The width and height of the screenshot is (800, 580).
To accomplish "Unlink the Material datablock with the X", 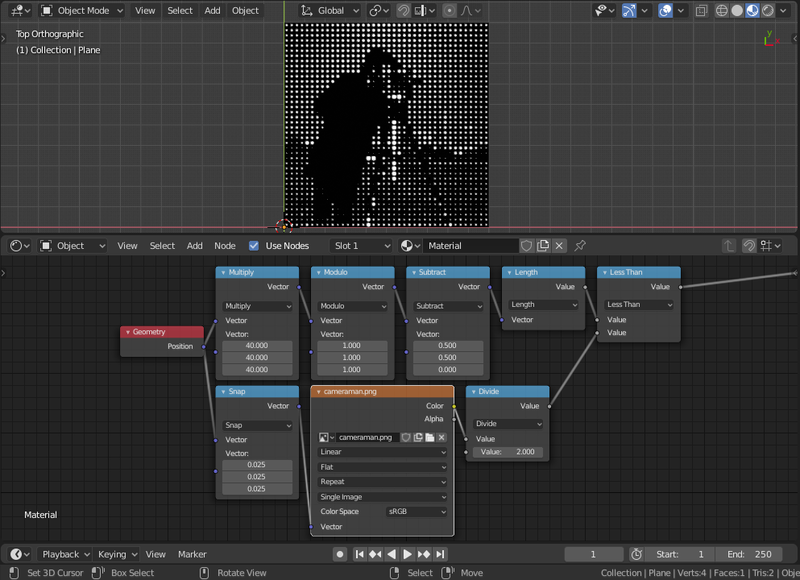I will click(x=559, y=245).
